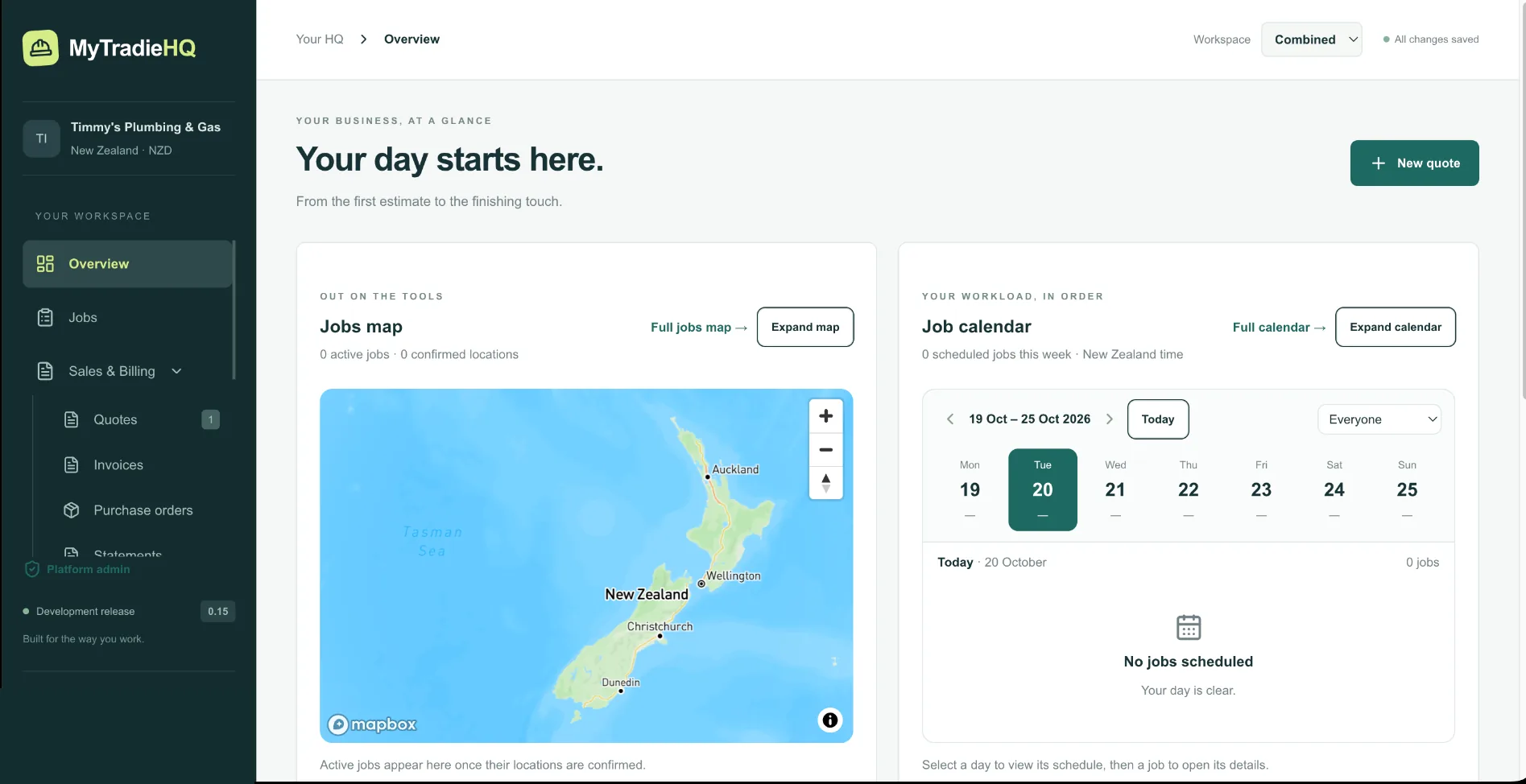This screenshot has width=1526, height=784.
Task: Click the Quotes document icon
Action: point(72,419)
